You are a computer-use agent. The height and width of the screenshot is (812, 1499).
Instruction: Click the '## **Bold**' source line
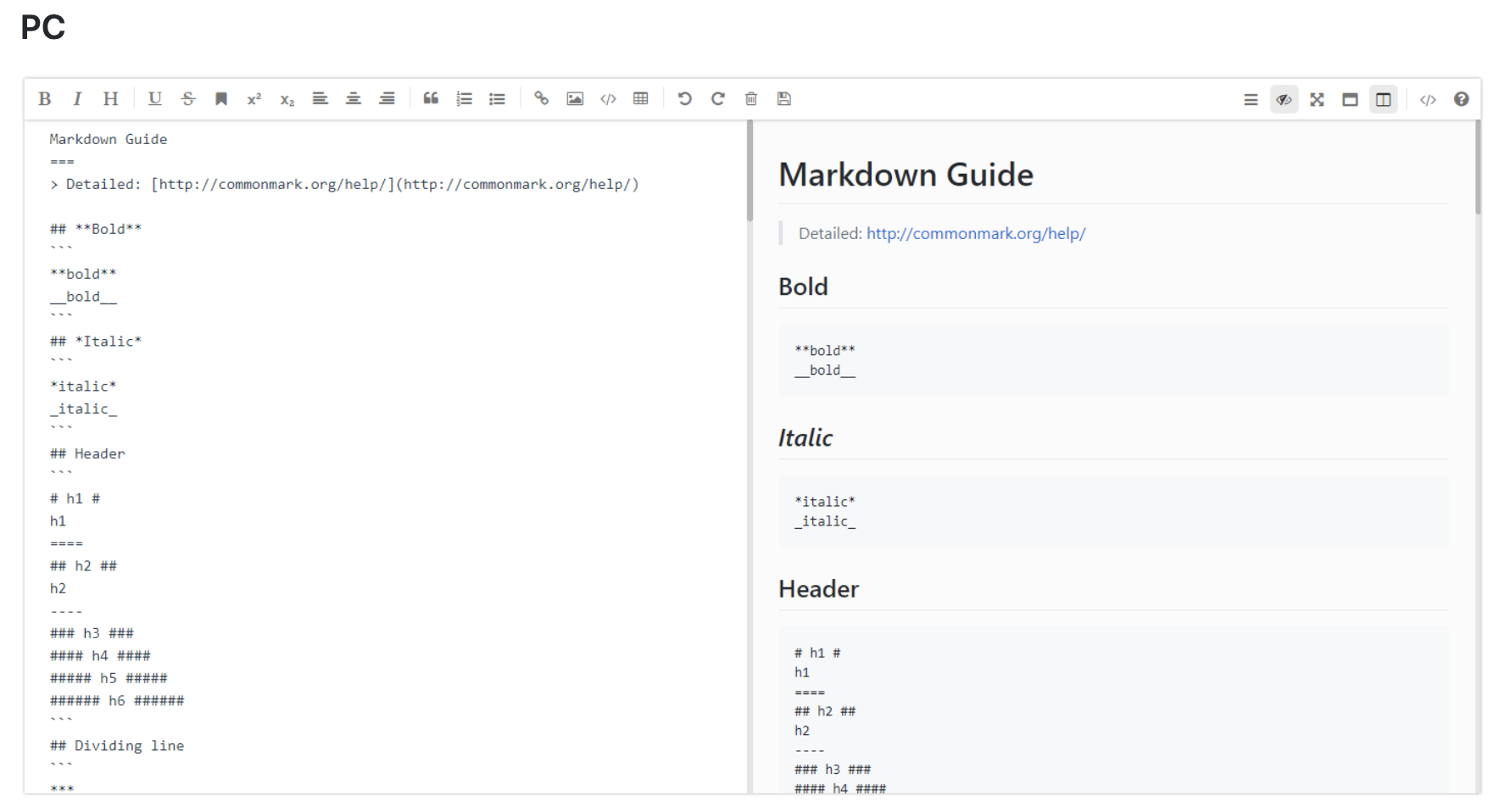click(96, 229)
